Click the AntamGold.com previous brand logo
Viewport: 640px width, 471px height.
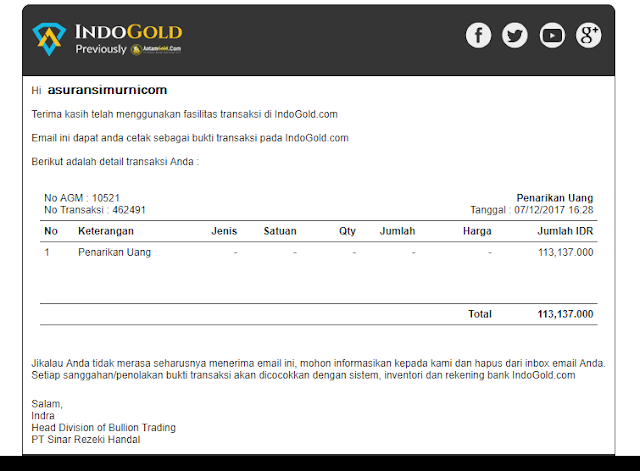click(x=156, y=49)
